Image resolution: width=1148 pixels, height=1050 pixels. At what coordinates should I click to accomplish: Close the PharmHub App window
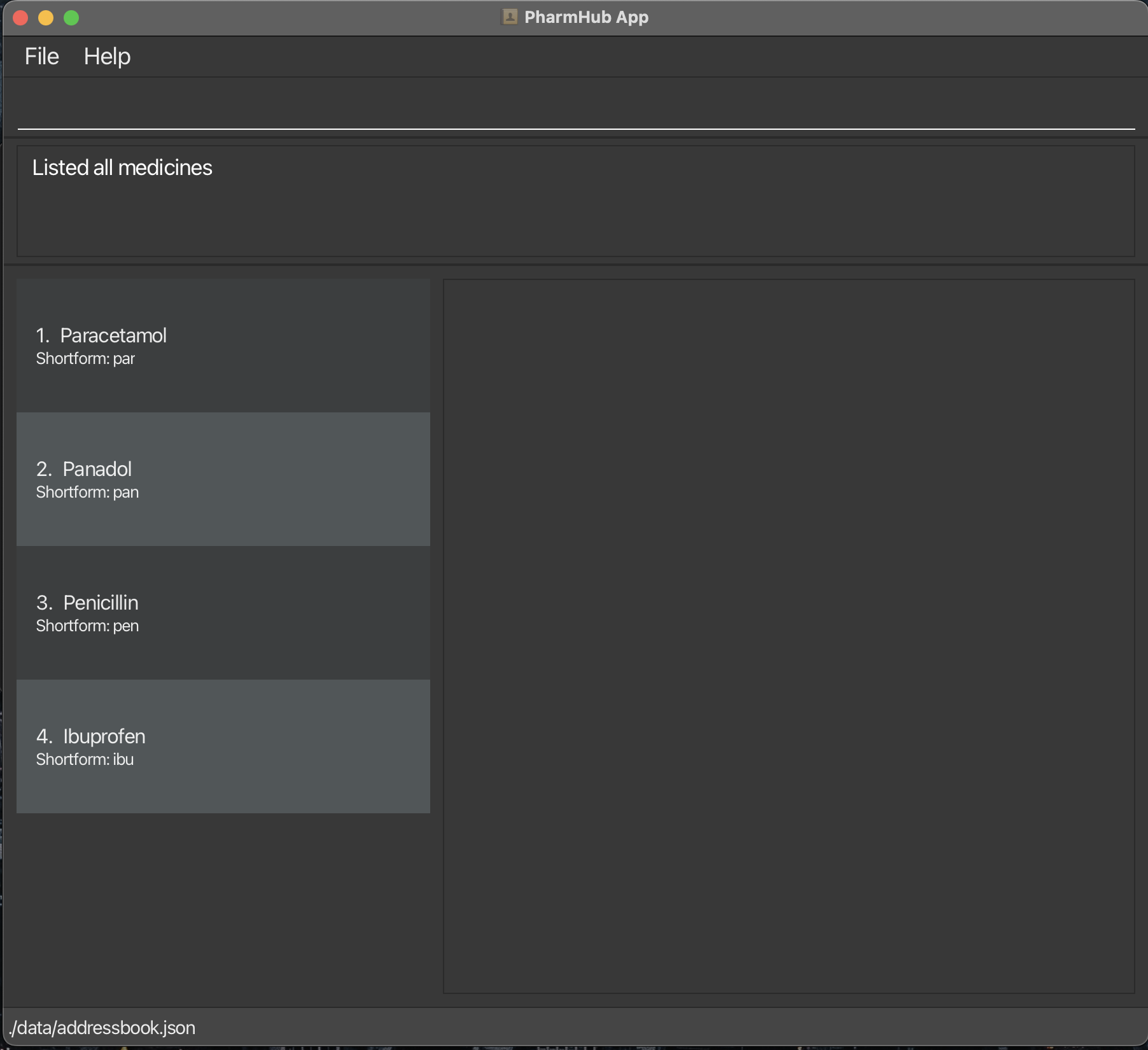point(20,18)
